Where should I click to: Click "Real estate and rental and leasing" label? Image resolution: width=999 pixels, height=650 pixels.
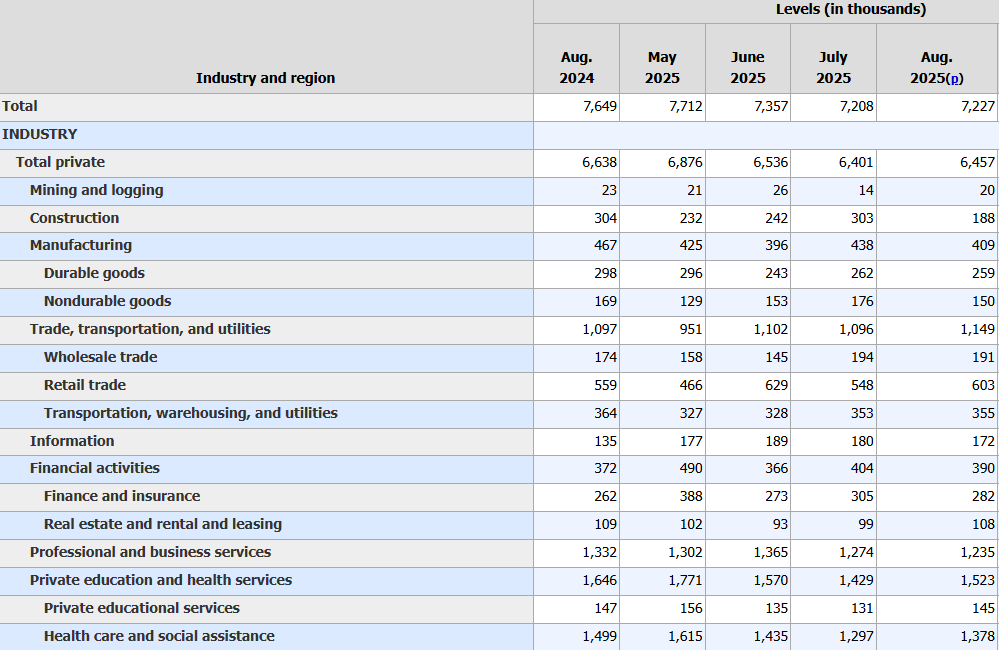(163, 524)
